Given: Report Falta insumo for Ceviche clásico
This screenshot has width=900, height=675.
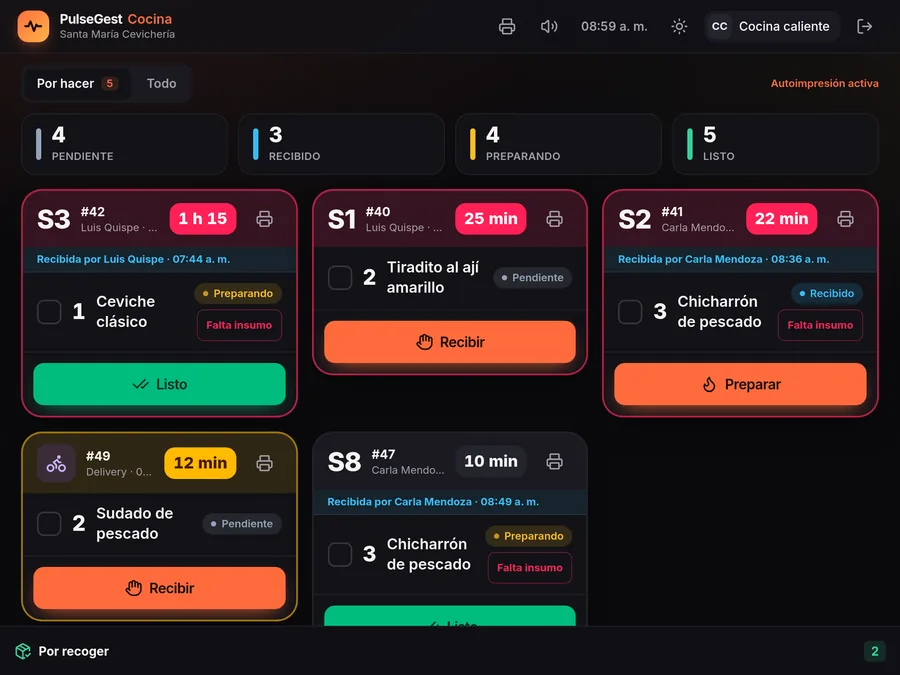Looking at the screenshot, I should point(239,325).
